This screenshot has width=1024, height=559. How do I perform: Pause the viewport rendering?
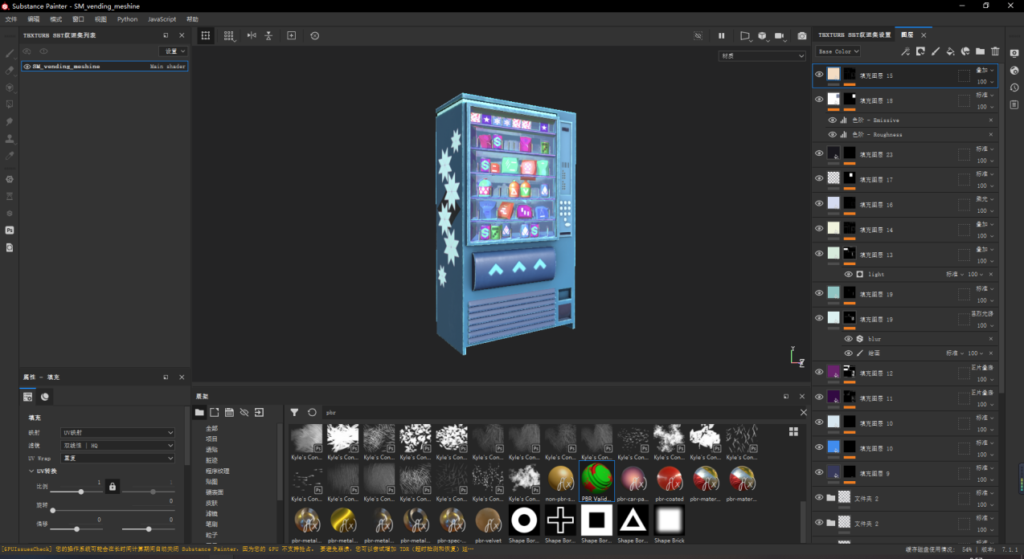(722, 36)
